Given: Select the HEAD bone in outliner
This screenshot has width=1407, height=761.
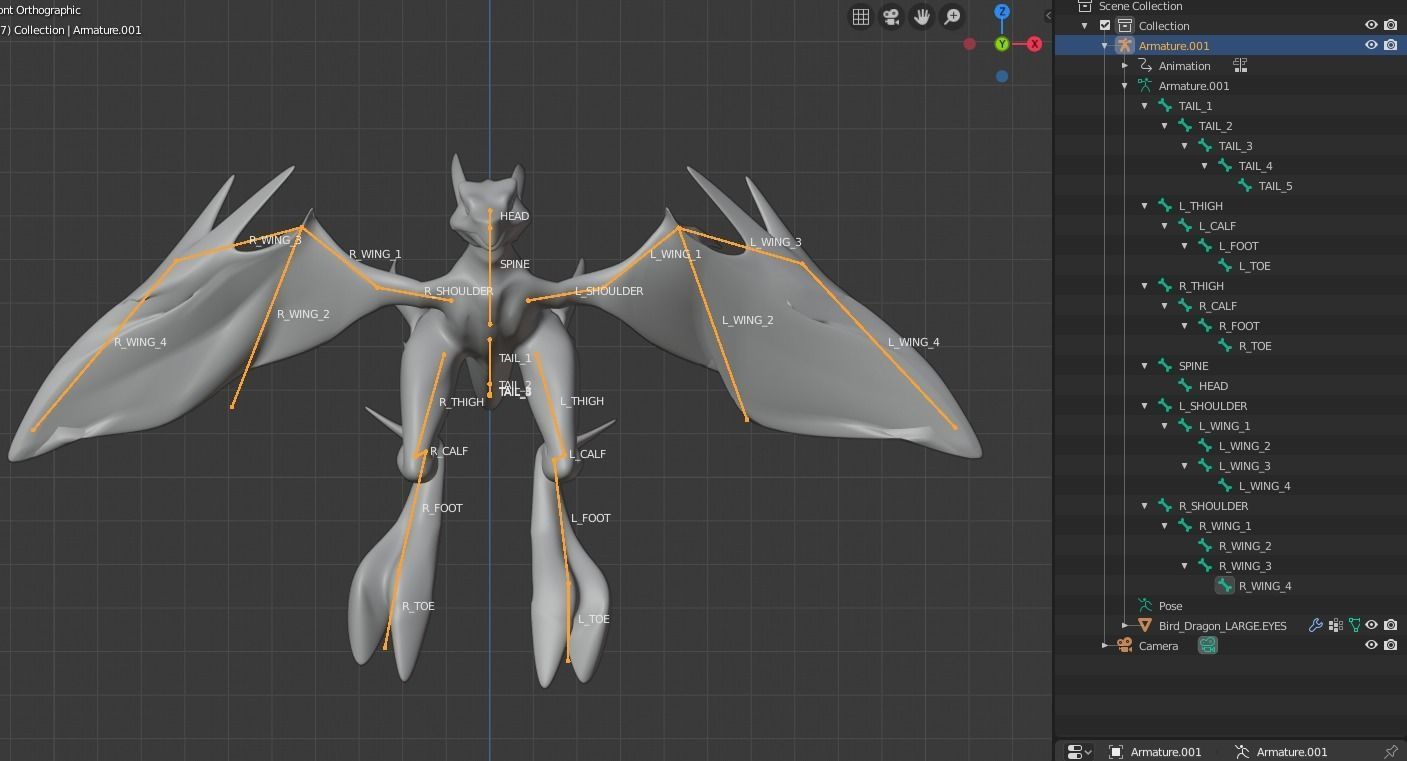Looking at the screenshot, I should [x=1213, y=386].
